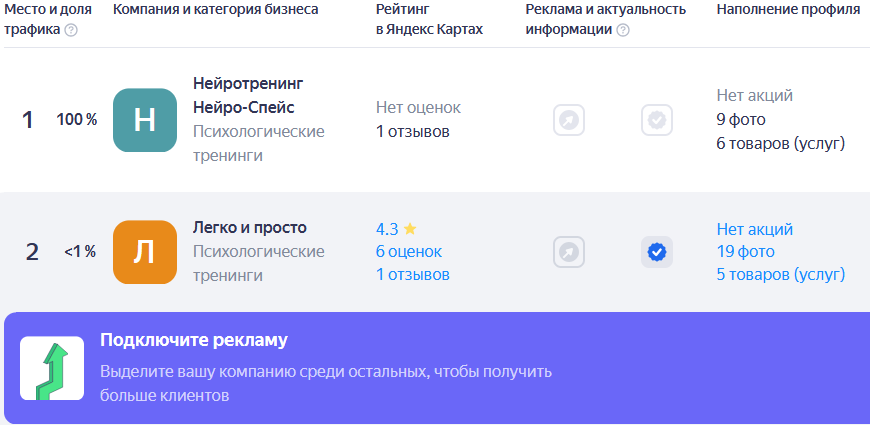Click the Подключите рекламу banner heading
This screenshot has width=870, height=425.
coord(194,340)
